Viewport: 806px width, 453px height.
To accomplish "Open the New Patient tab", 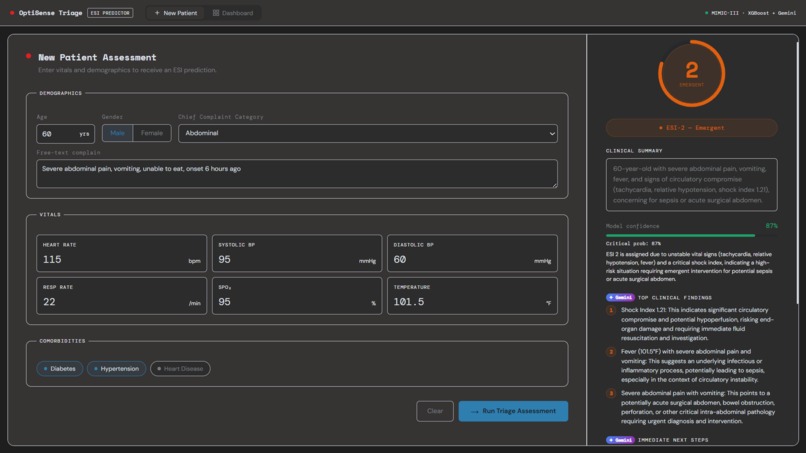I will click(176, 13).
